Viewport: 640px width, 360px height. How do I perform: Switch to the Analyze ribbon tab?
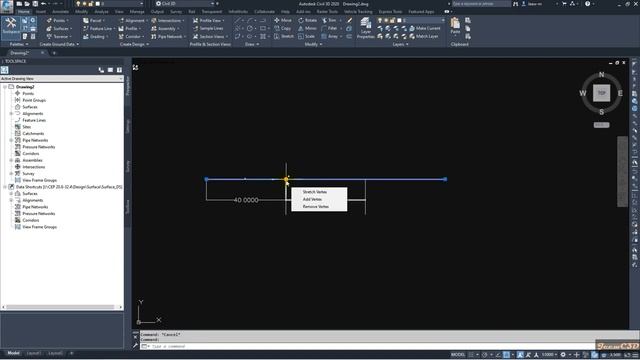tap(101, 12)
